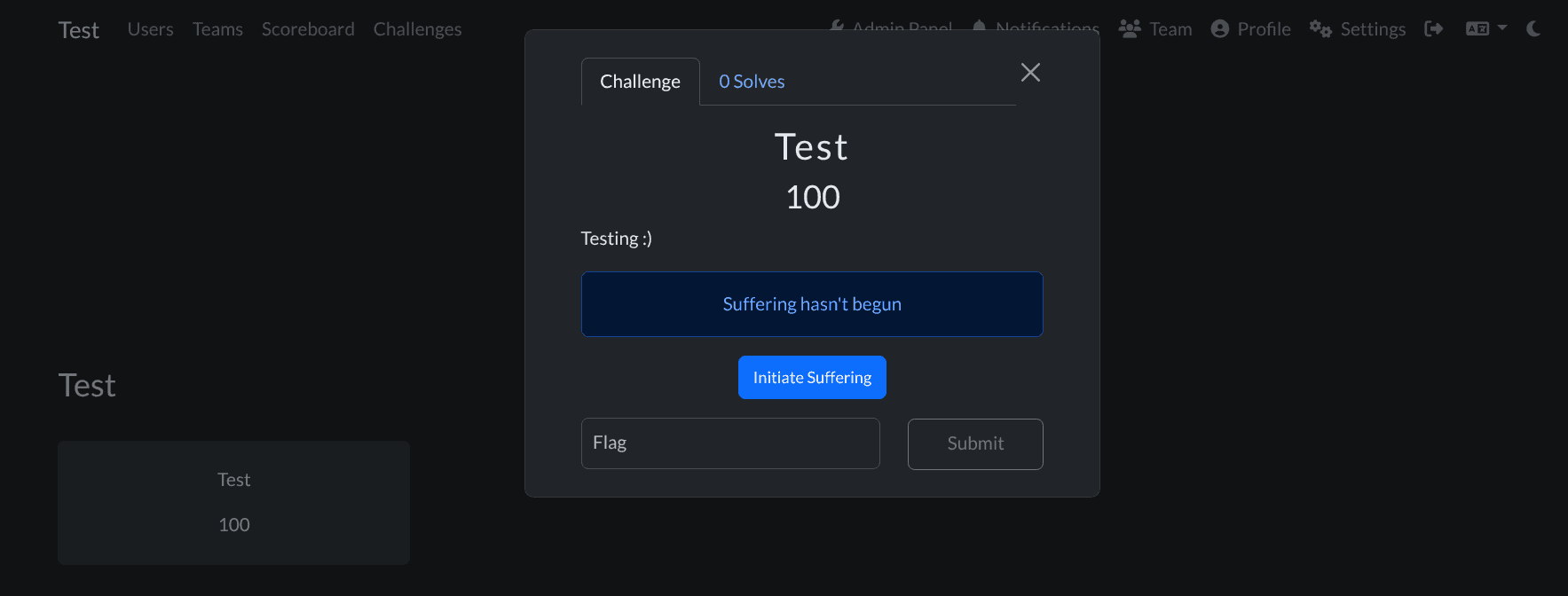Open Admin Panel via wrench icon
This screenshot has height=596, width=1568.
(837, 26)
